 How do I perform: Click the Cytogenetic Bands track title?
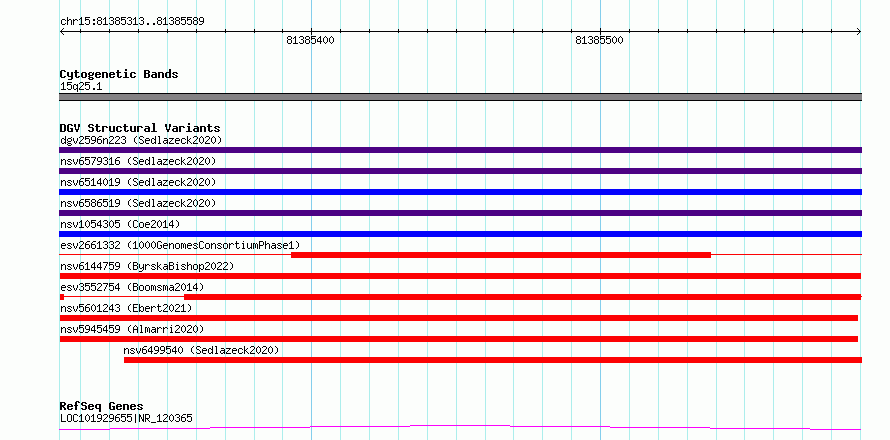coord(119,74)
